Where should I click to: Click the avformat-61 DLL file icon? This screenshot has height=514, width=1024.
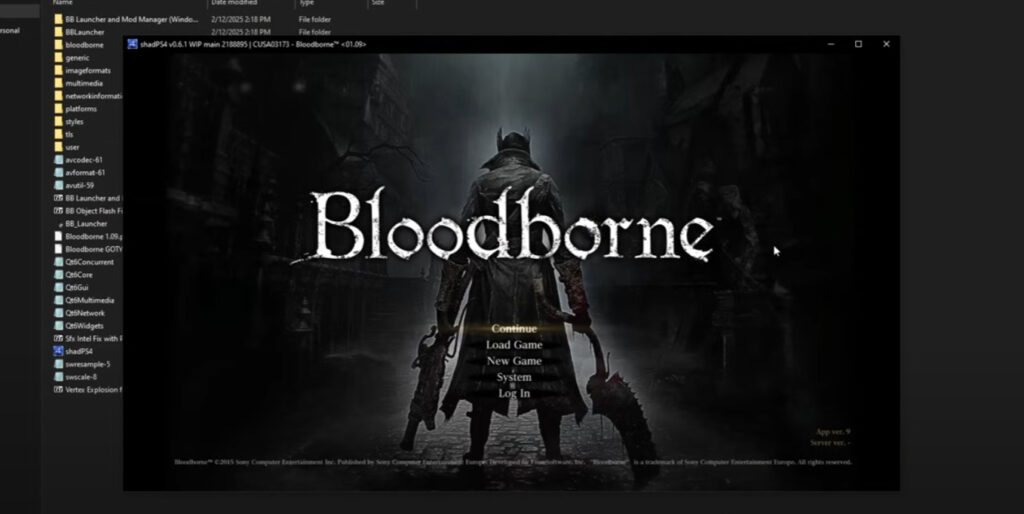59,172
